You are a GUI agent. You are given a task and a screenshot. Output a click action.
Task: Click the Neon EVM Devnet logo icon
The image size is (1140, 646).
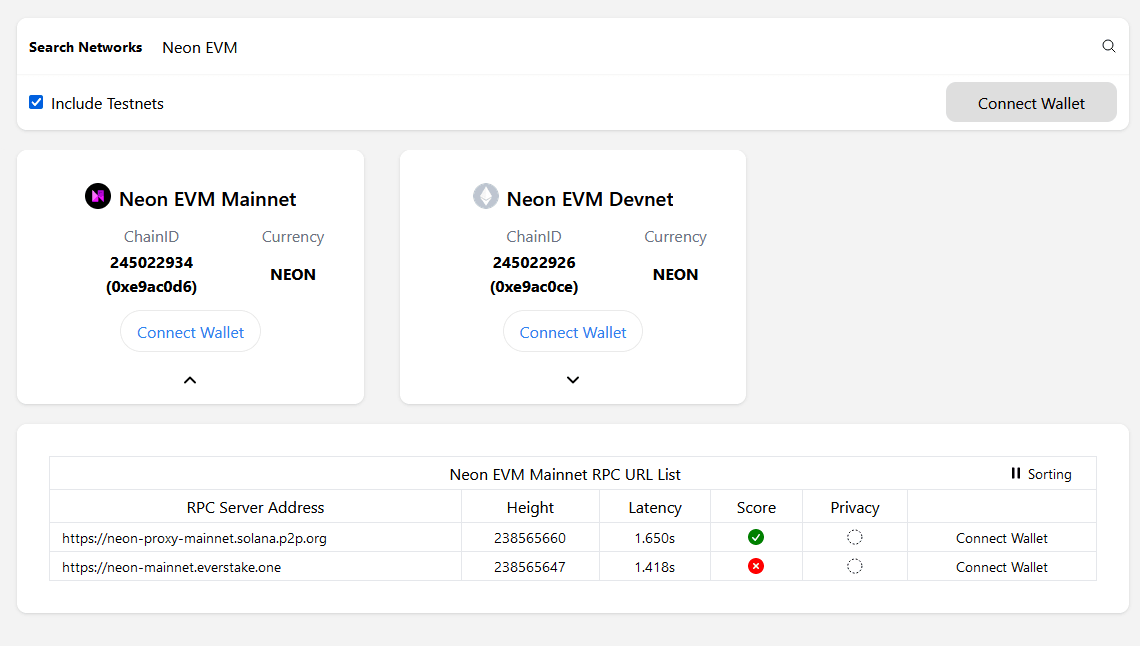coord(486,196)
